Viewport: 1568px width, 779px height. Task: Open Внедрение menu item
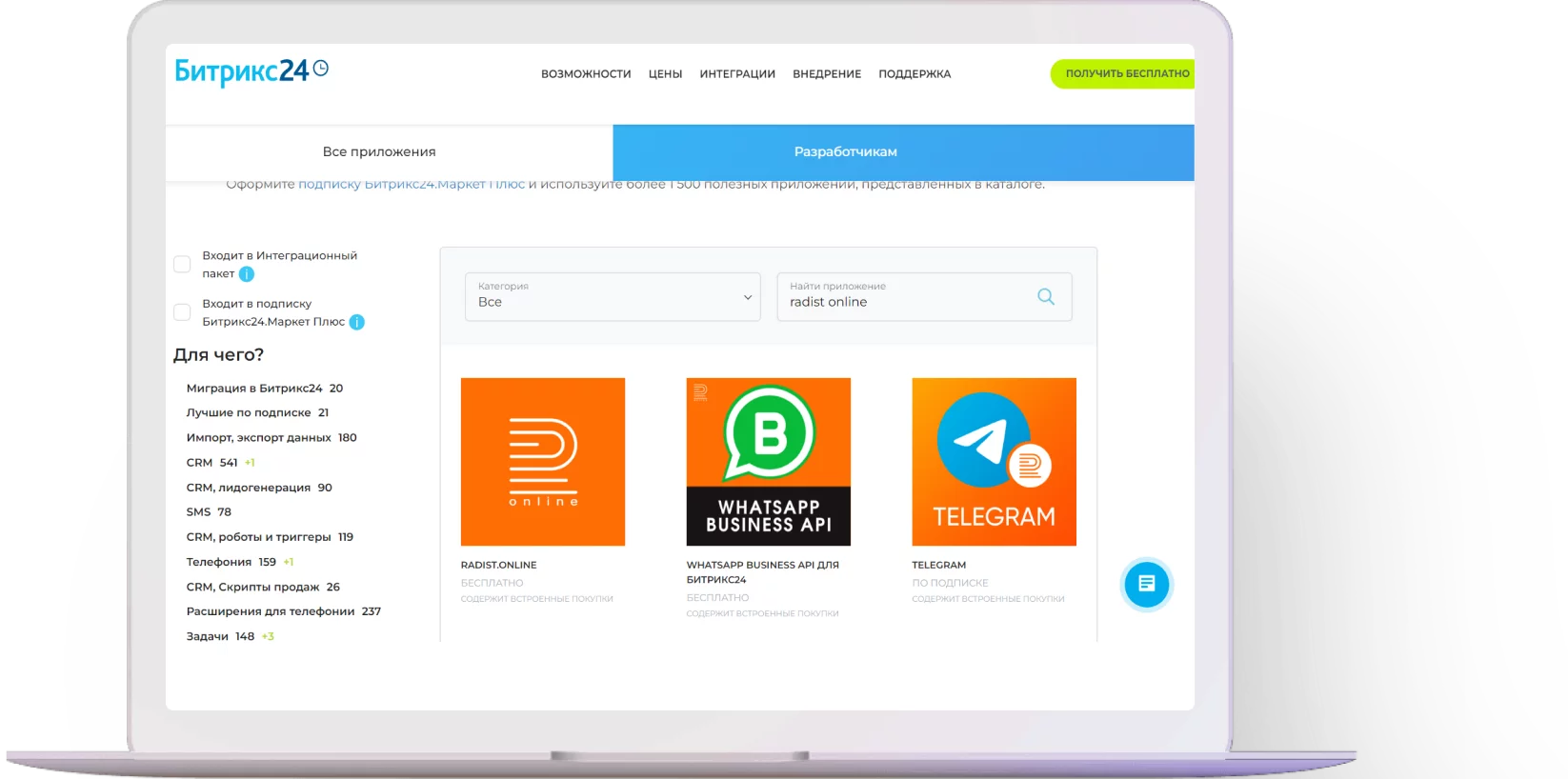[x=827, y=73]
